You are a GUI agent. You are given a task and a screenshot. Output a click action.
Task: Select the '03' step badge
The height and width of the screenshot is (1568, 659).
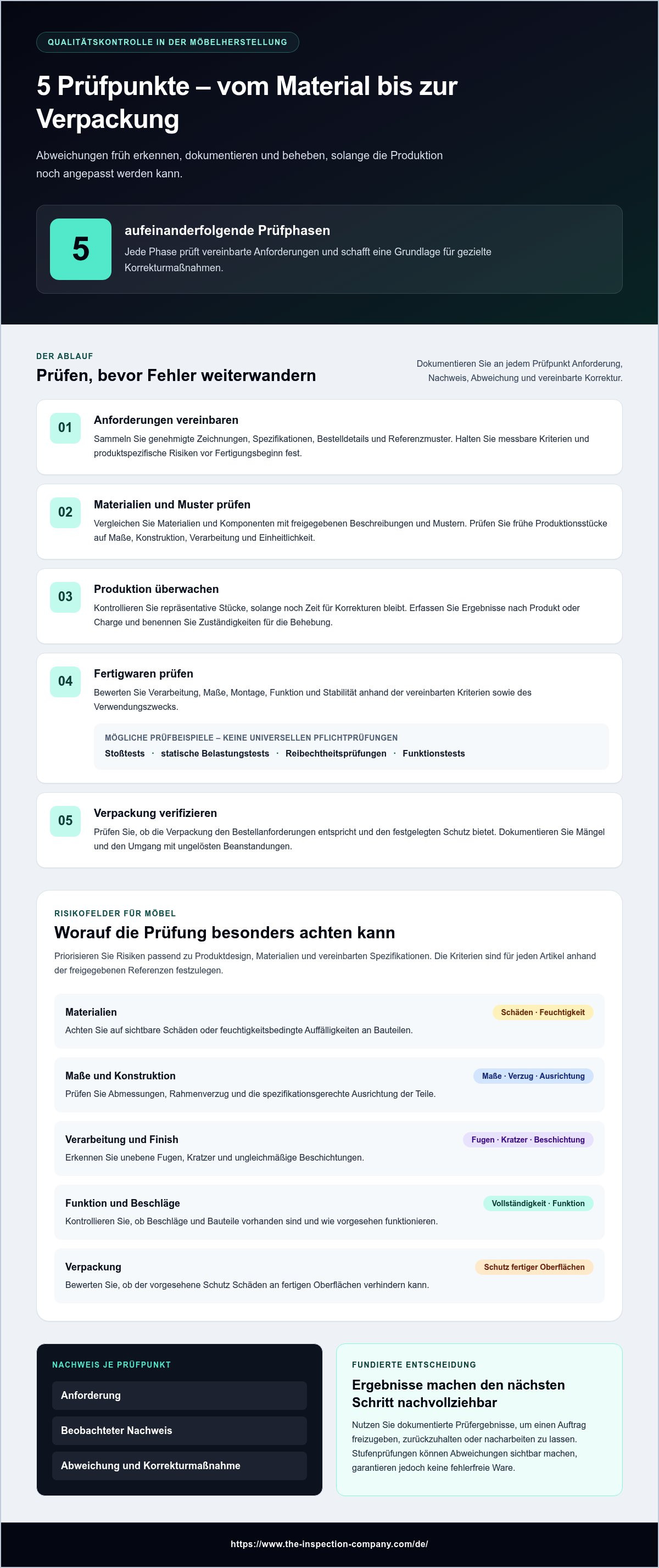click(65, 597)
